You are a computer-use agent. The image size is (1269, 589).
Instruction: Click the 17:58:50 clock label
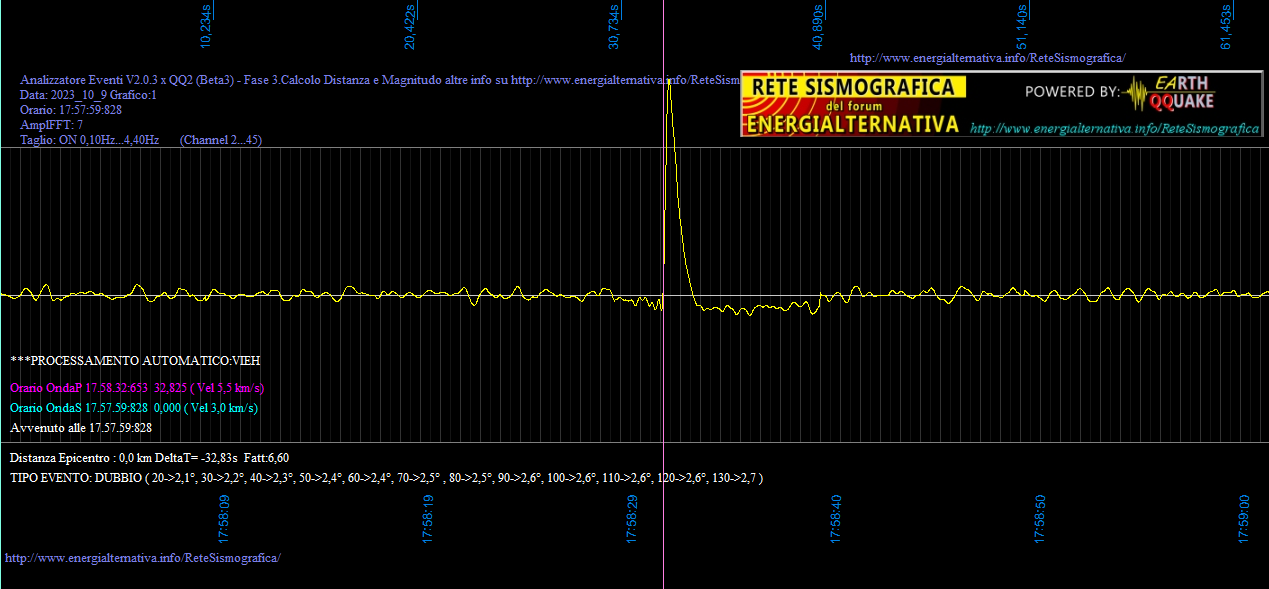[x=1040, y=519]
